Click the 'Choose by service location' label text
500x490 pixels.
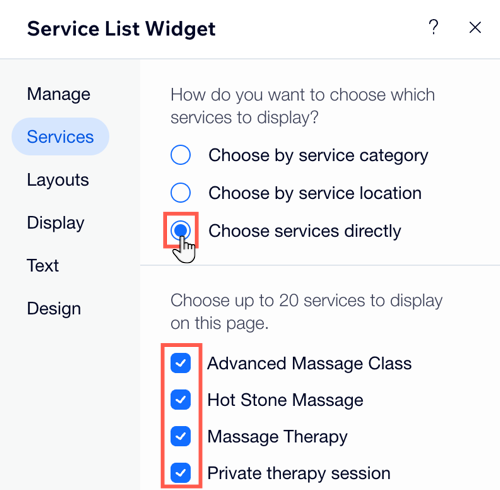click(x=315, y=193)
